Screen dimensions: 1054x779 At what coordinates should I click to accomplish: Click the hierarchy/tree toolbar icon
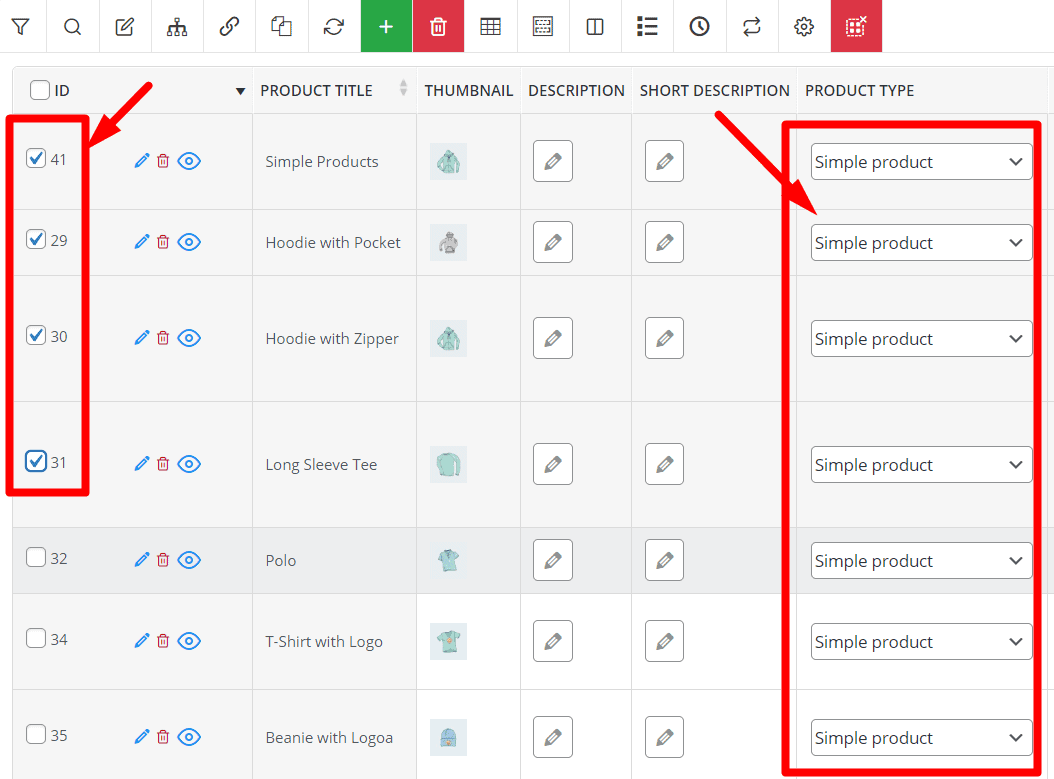[x=177, y=26]
